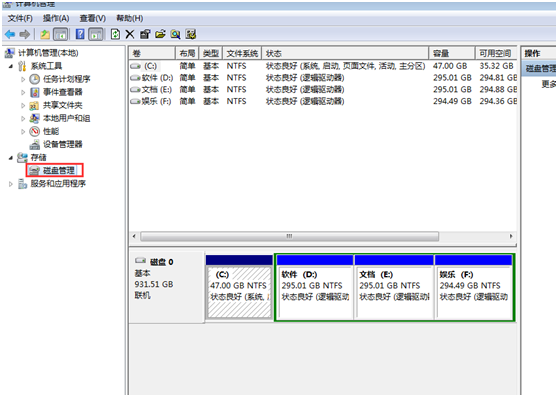Open 性能 in the tree
558x397 pixels.
click(51, 131)
